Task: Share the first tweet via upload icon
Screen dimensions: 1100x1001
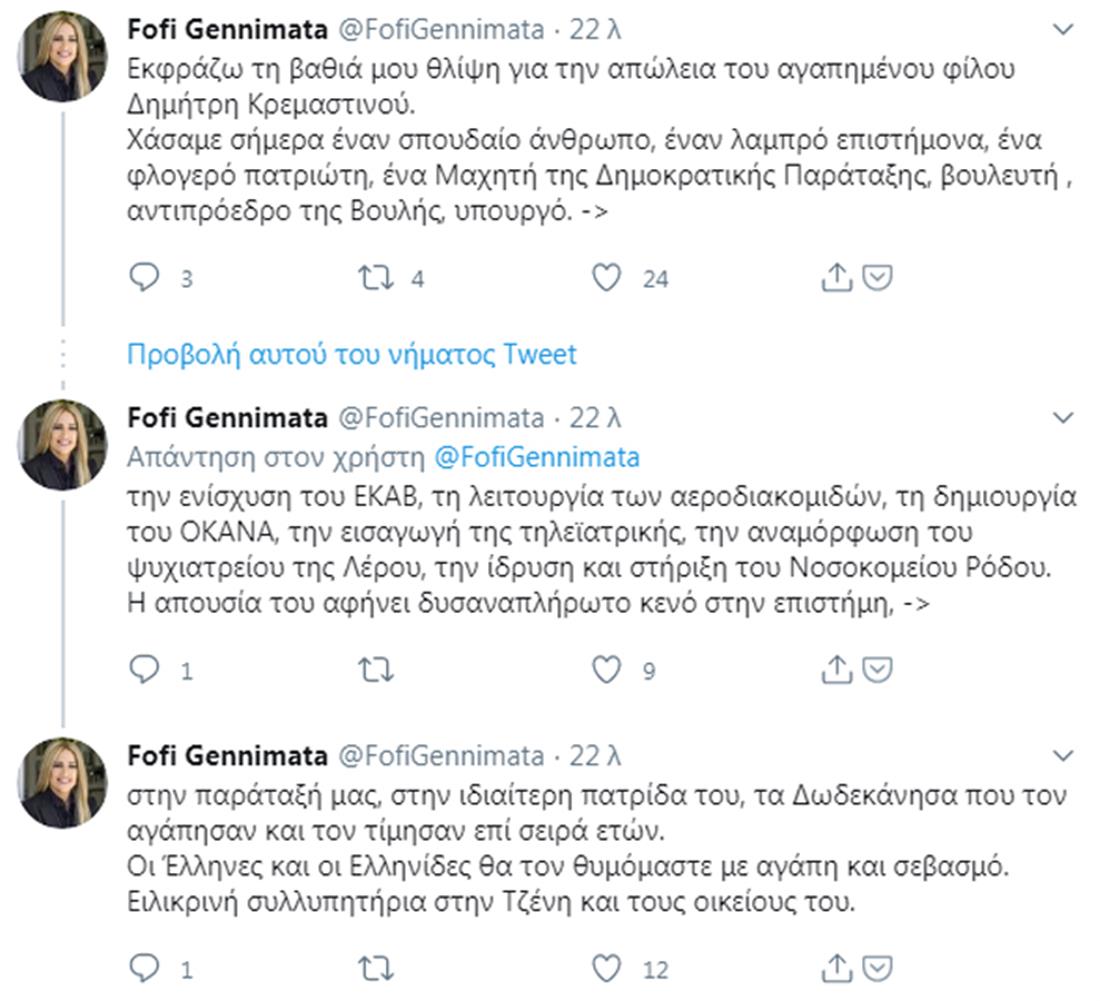Action: coord(836,278)
